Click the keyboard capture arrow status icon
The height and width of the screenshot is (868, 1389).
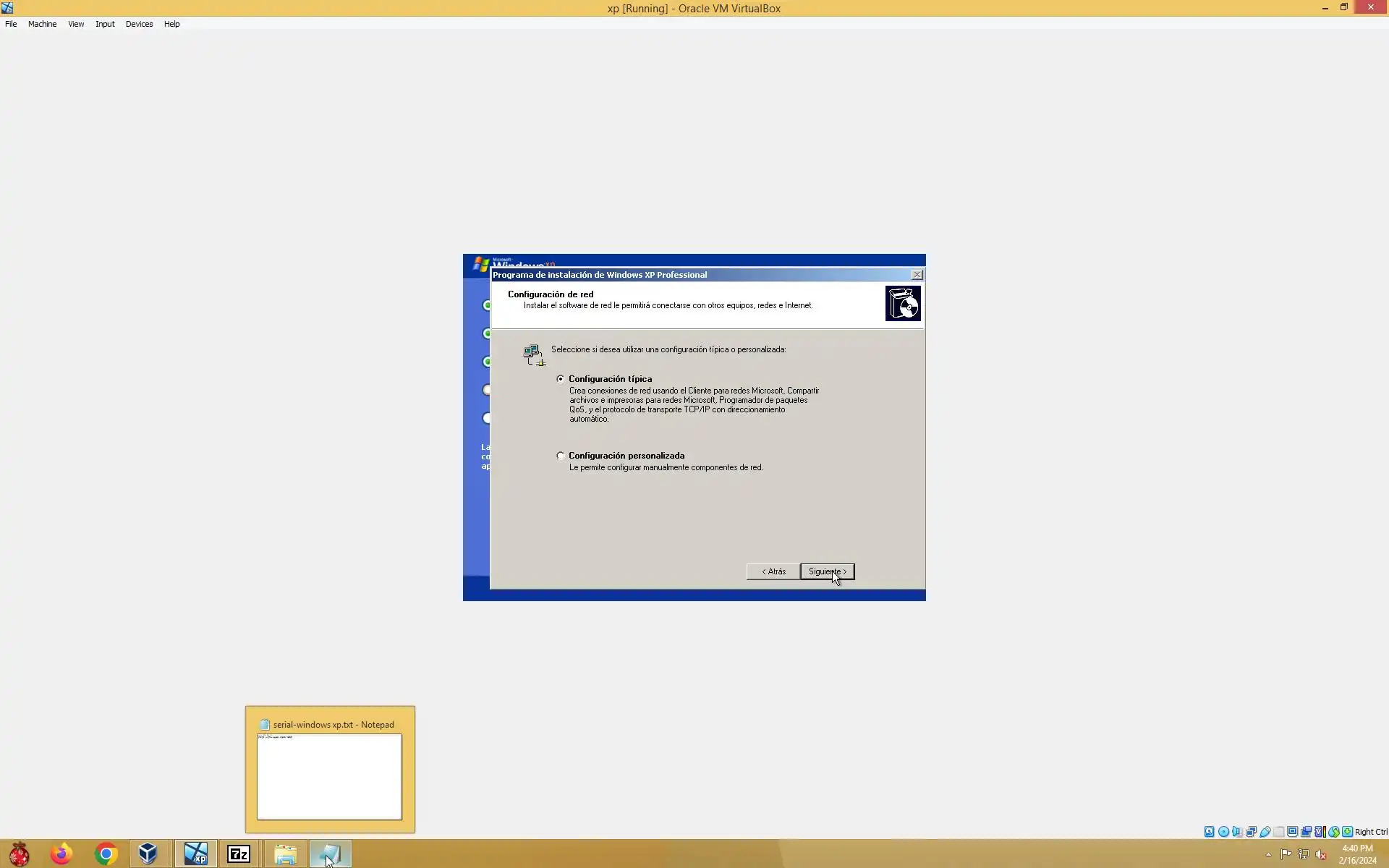[1347, 832]
